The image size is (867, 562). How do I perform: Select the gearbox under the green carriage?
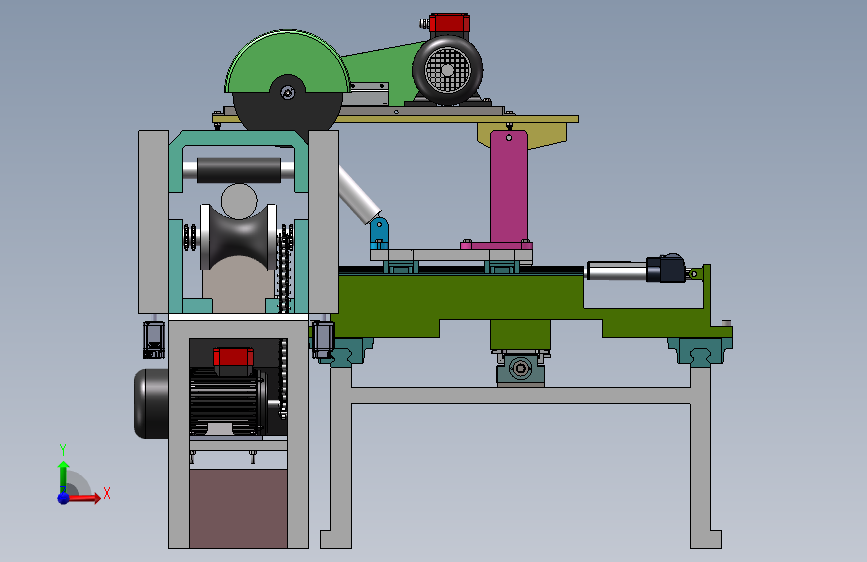coord(520,368)
